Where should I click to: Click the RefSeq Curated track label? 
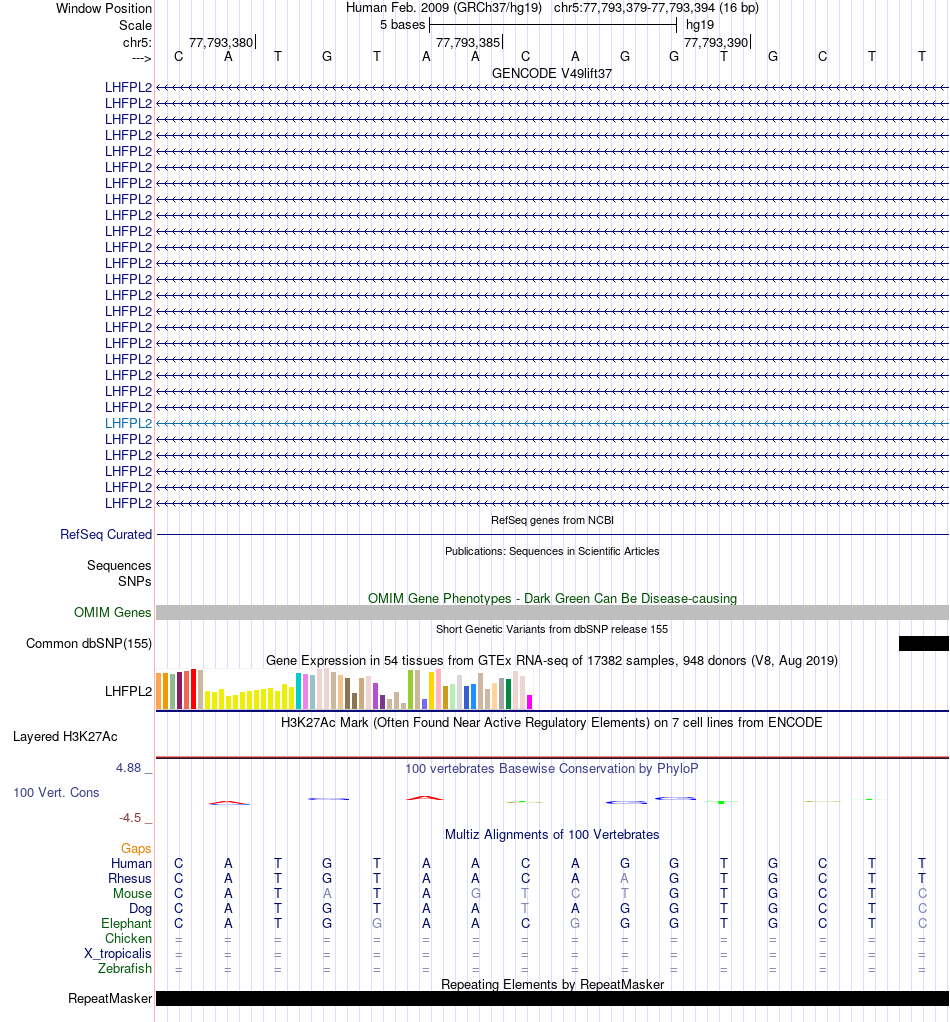point(106,534)
